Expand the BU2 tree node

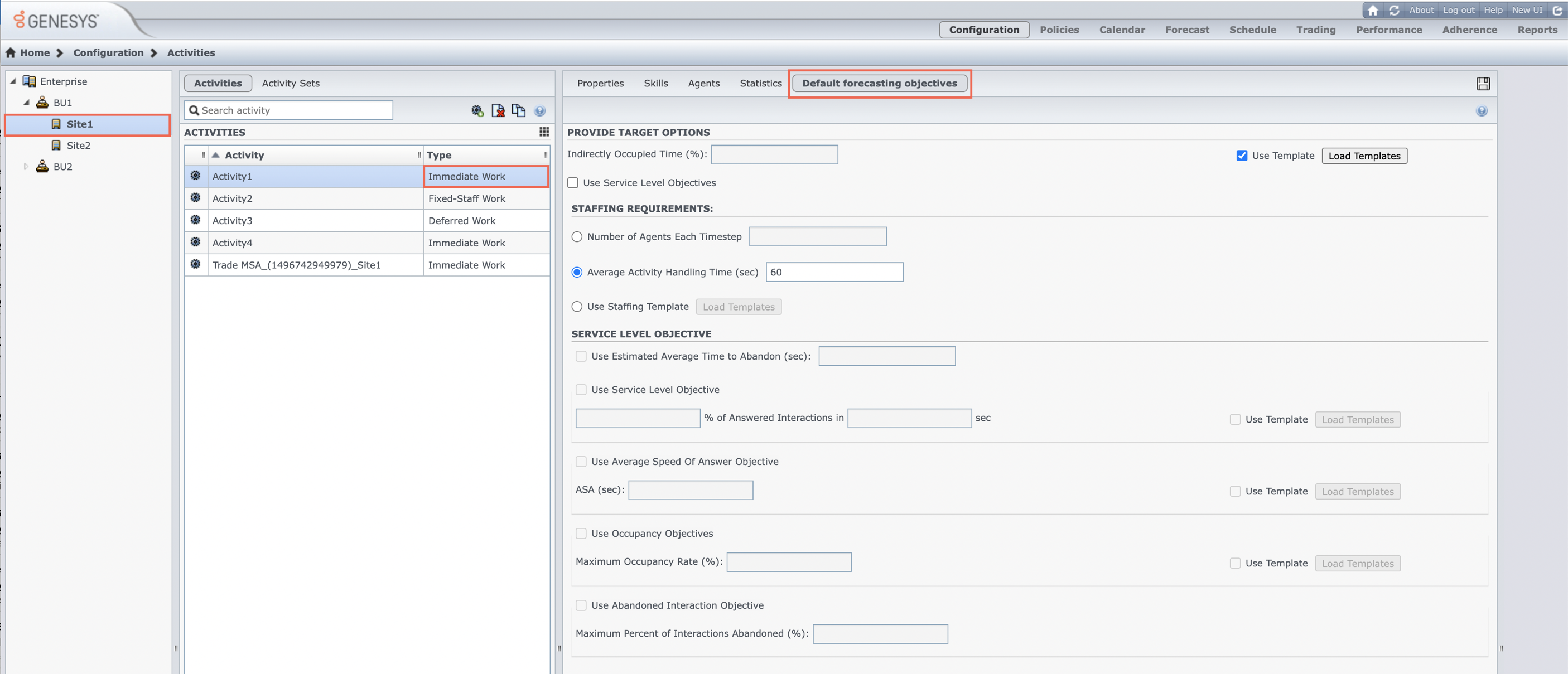pyautogui.click(x=26, y=166)
